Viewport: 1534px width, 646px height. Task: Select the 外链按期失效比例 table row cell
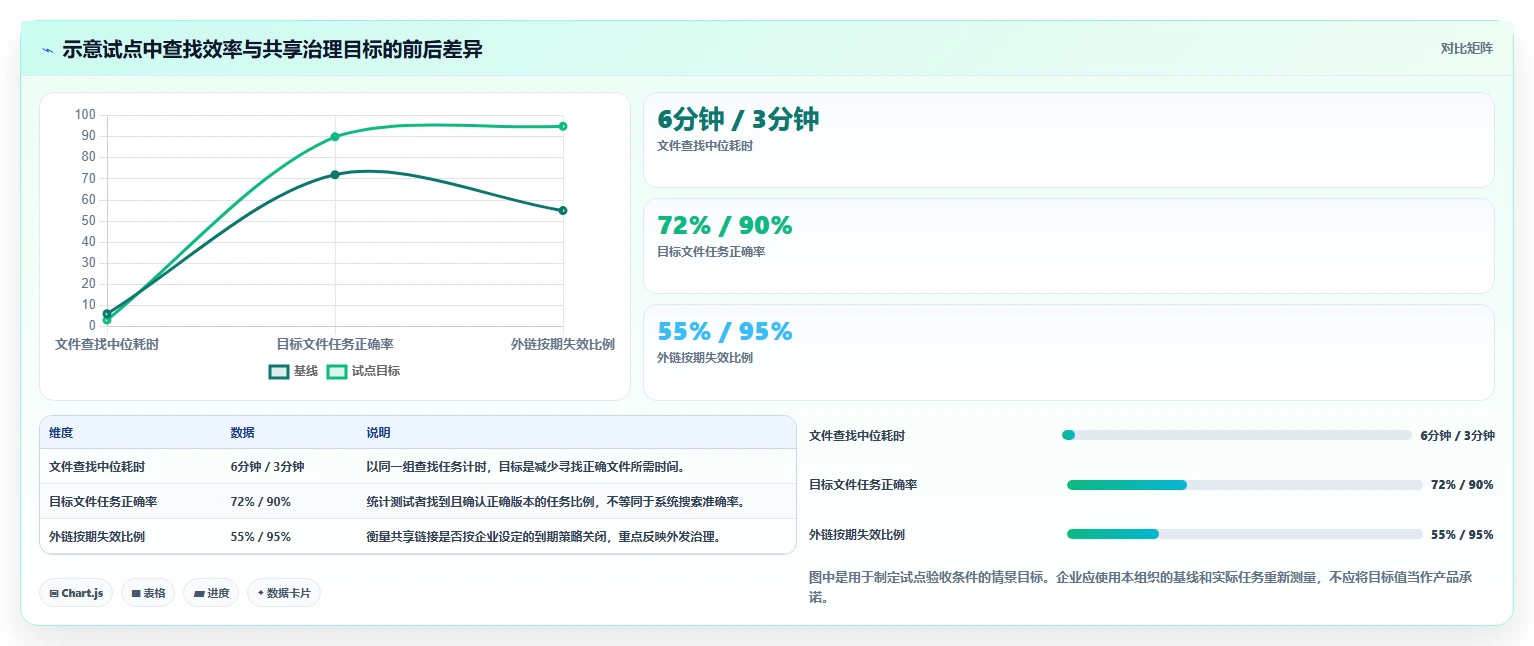(x=97, y=537)
